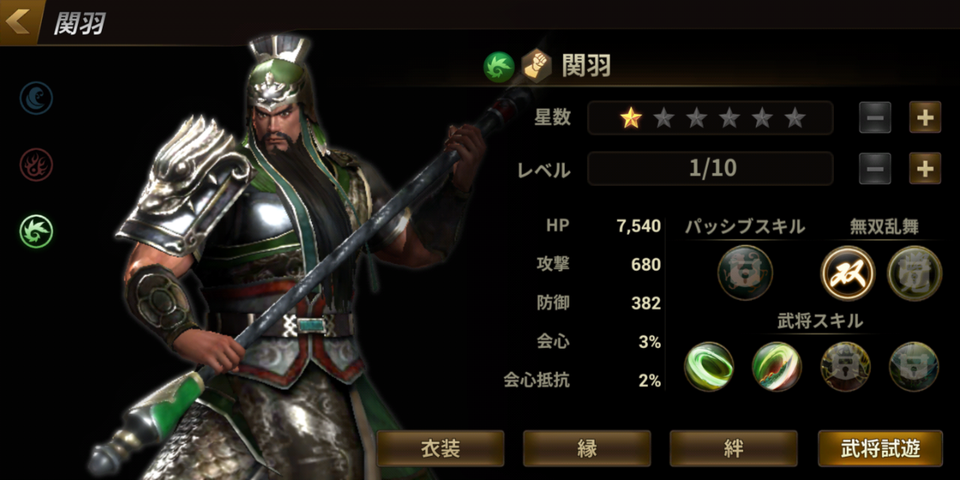Screen dimensions: 960x480
Task: Tap the highlighted 双 musou skill icon
Action: [848, 272]
